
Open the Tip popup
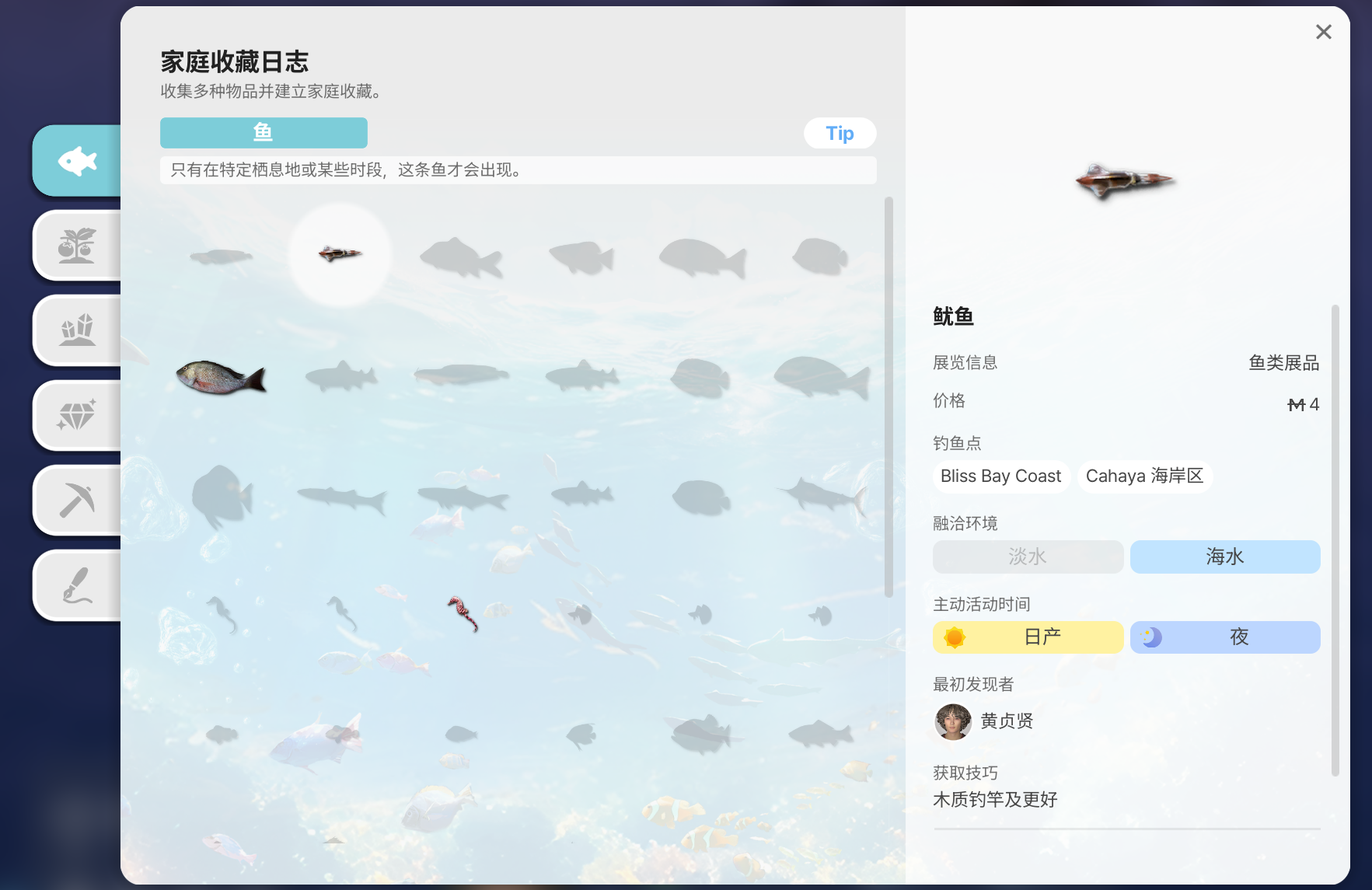(x=840, y=133)
